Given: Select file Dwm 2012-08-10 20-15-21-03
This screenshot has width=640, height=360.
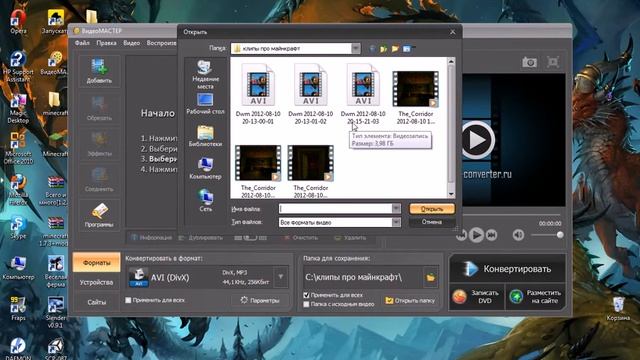Looking at the screenshot, I should tap(363, 94).
